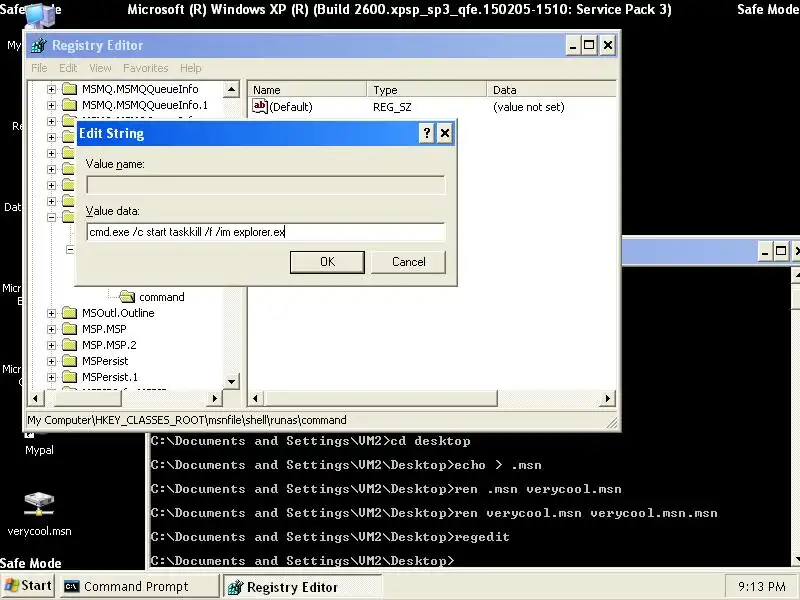
Task: Open the Edit menu in Registry Editor
Action: coord(68,68)
